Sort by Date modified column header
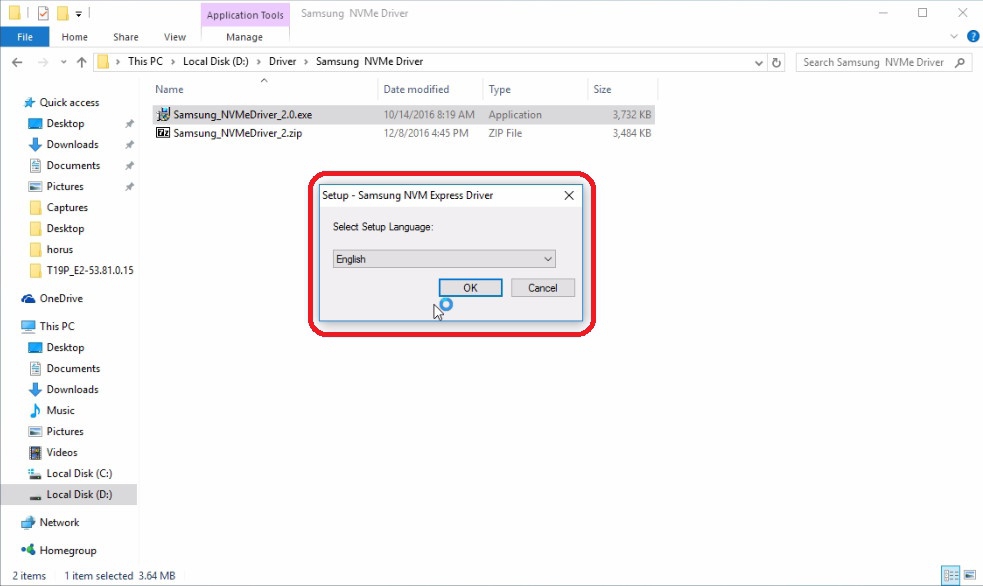 pyautogui.click(x=416, y=89)
